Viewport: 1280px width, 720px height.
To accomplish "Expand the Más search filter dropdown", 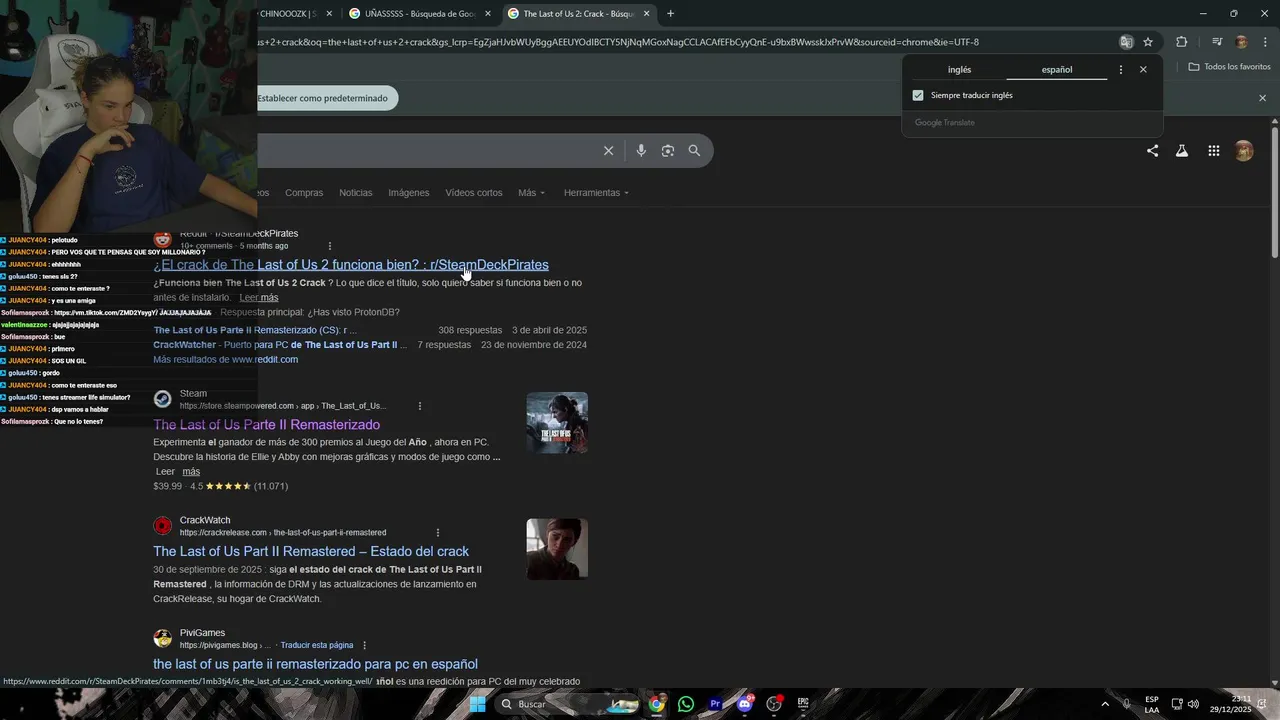I will 531,193.
